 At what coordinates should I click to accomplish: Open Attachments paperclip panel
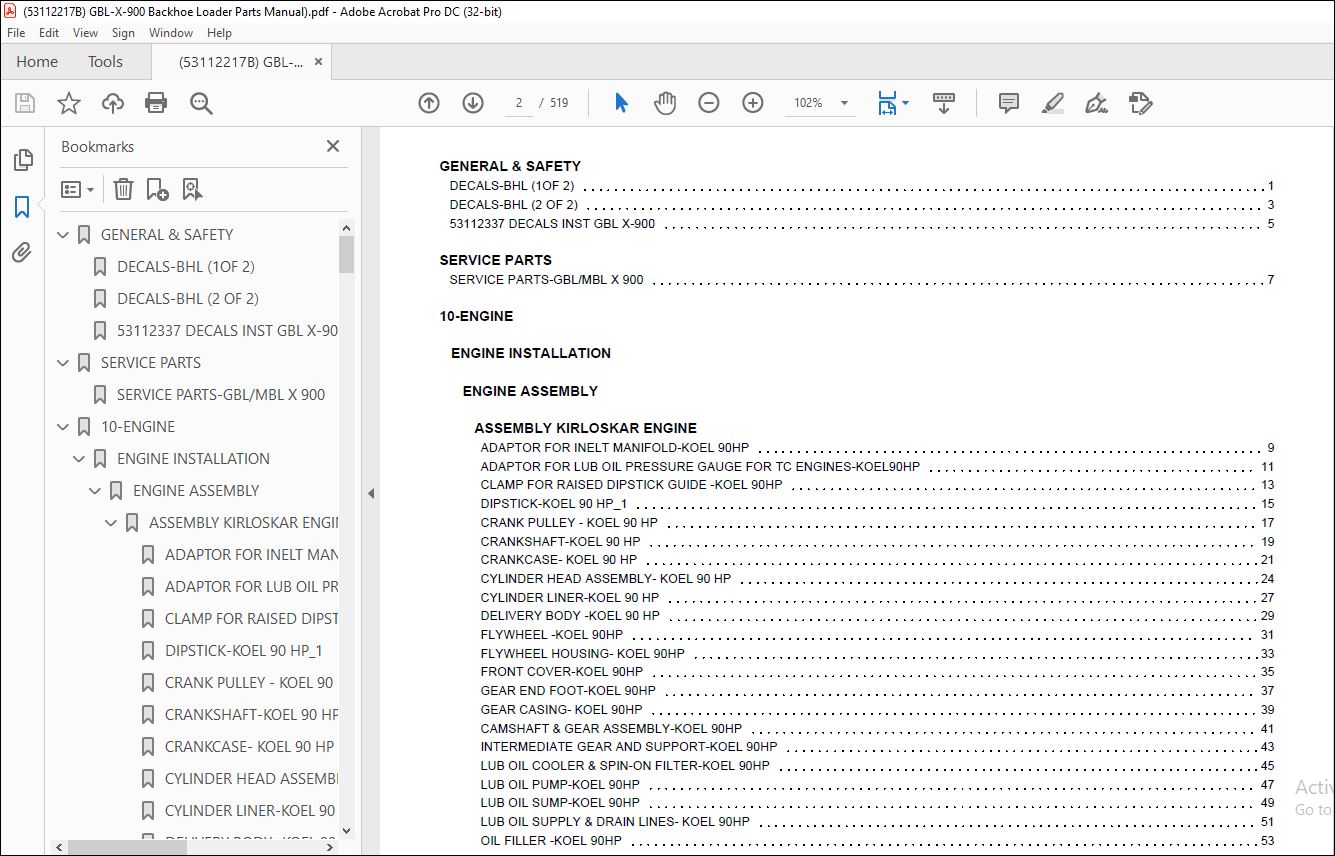(22, 253)
